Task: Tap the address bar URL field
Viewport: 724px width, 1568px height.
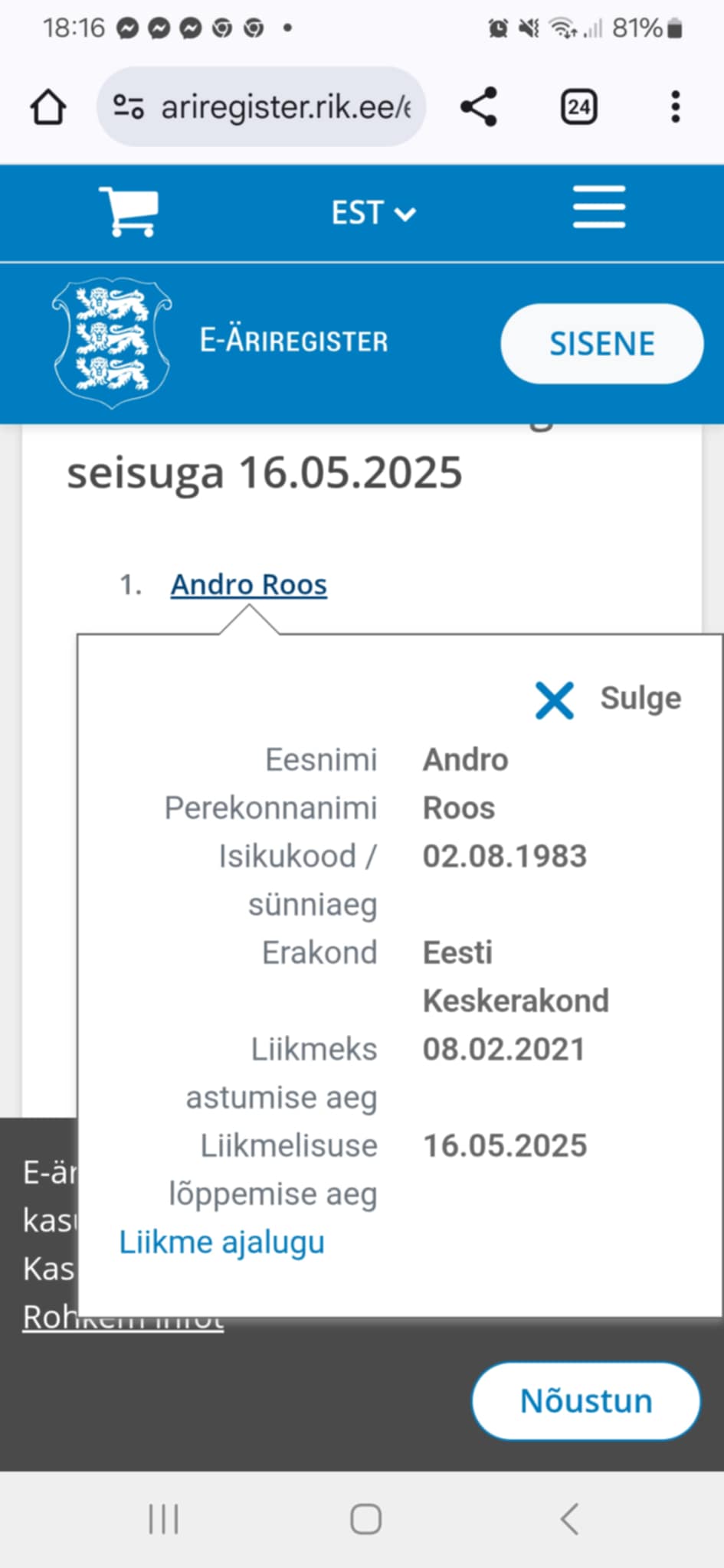Action: coord(261,106)
